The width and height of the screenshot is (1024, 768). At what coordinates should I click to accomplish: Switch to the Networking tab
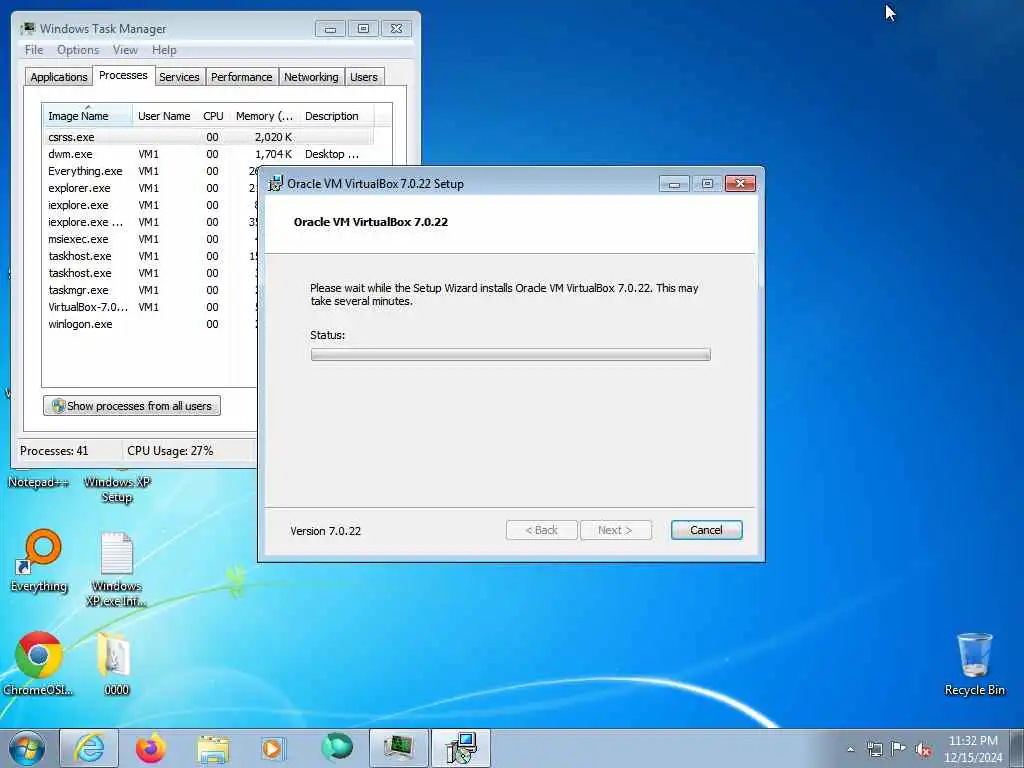[x=311, y=77]
